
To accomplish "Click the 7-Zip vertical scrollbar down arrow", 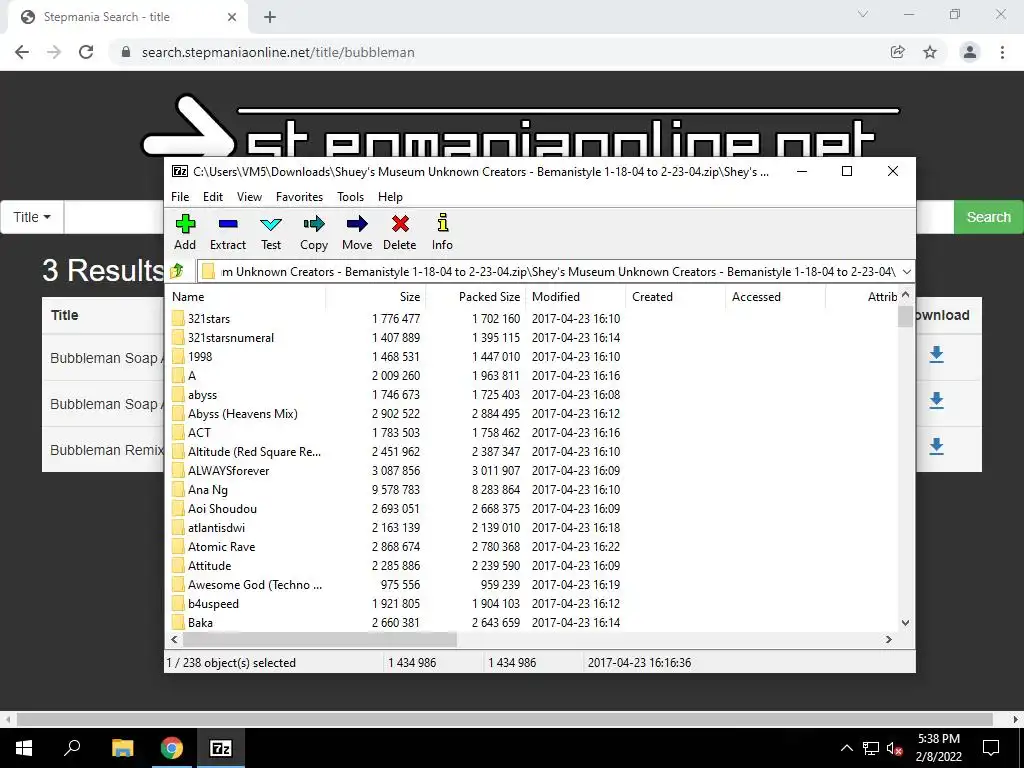I will [x=905, y=623].
